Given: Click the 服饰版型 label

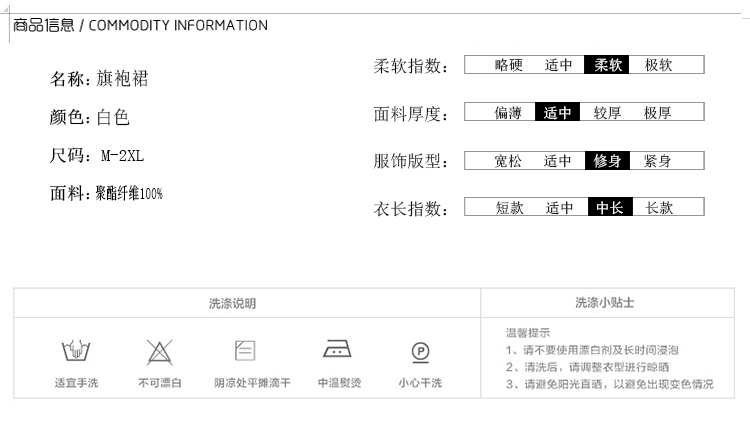Looking at the screenshot, I should click(x=410, y=161).
